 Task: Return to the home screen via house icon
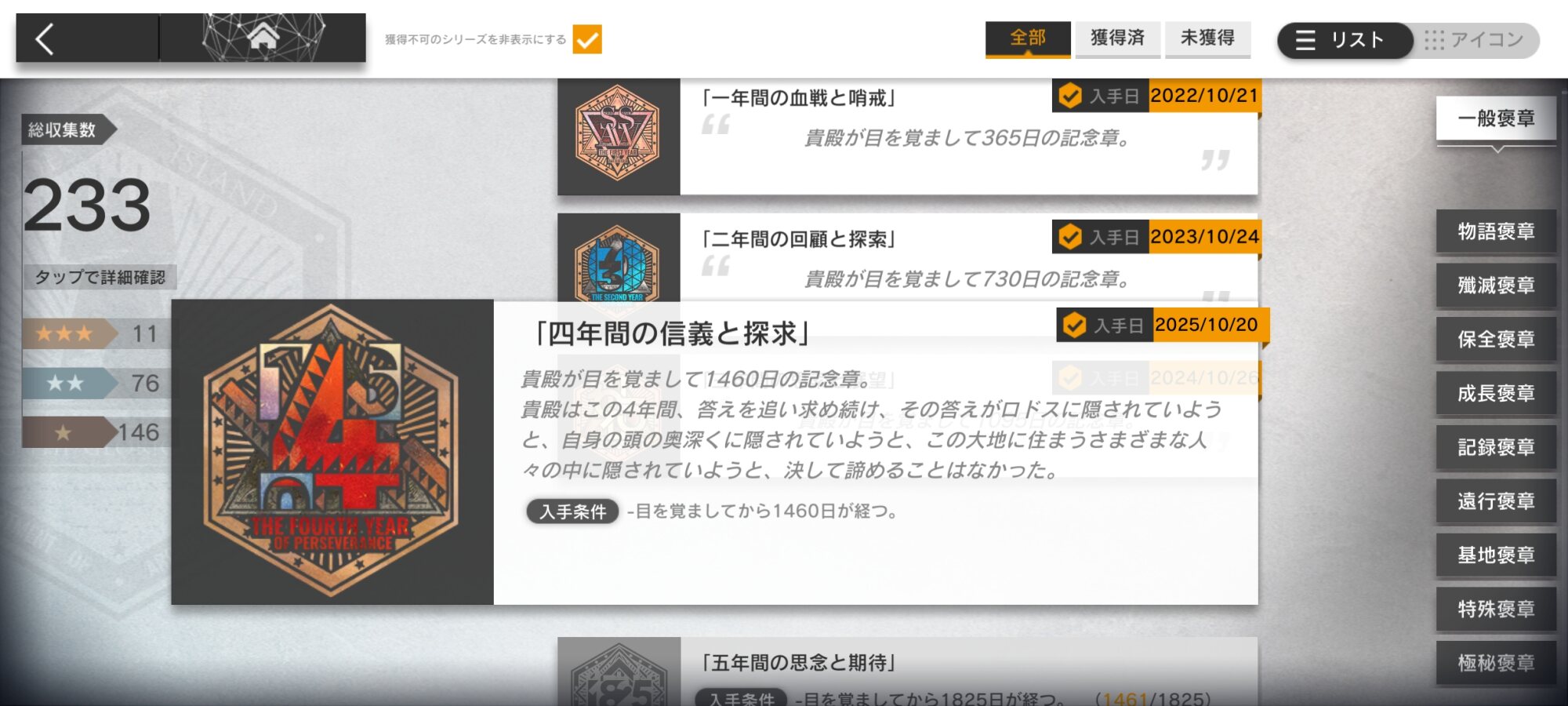[x=263, y=37]
